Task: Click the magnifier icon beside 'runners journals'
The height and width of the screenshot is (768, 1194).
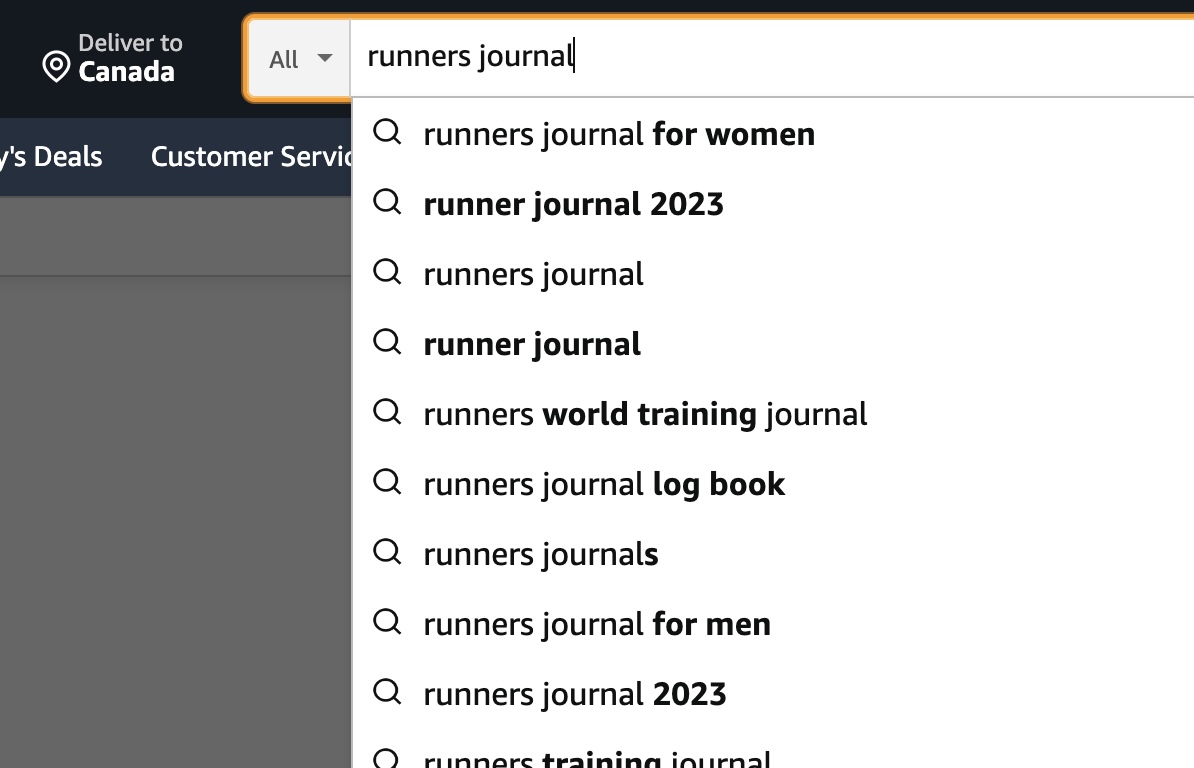Action: (x=387, y=552)
